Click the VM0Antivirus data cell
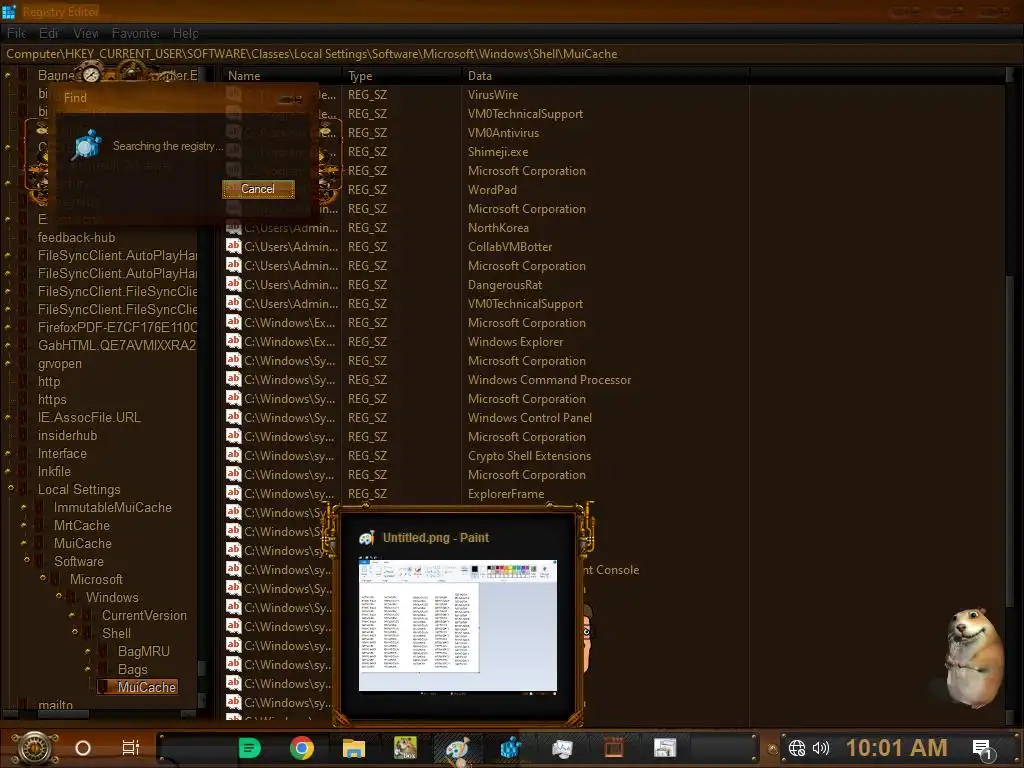 [x=504, y=133]
